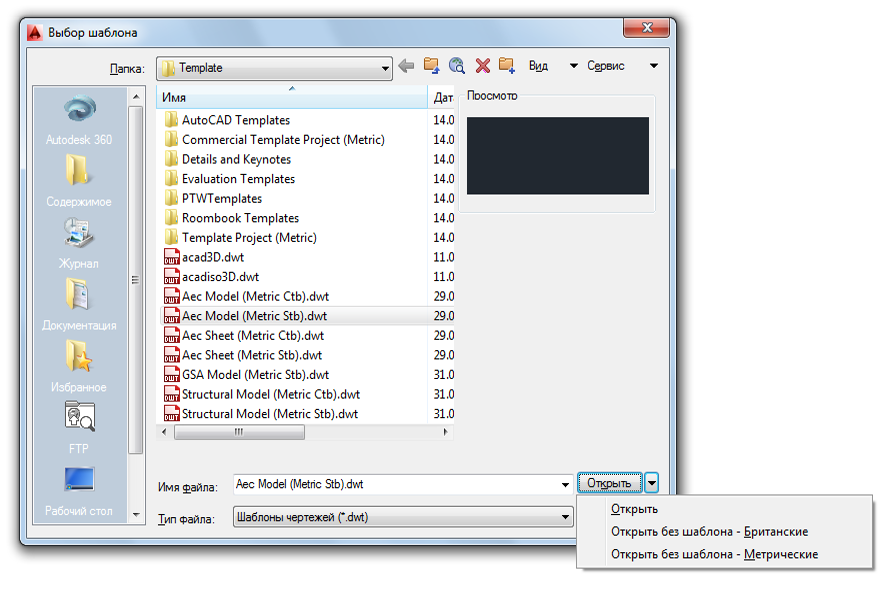Open the Избранное favorites shortcut
The width and height of the screenshot is (894, 591).
tap(79, 366)
